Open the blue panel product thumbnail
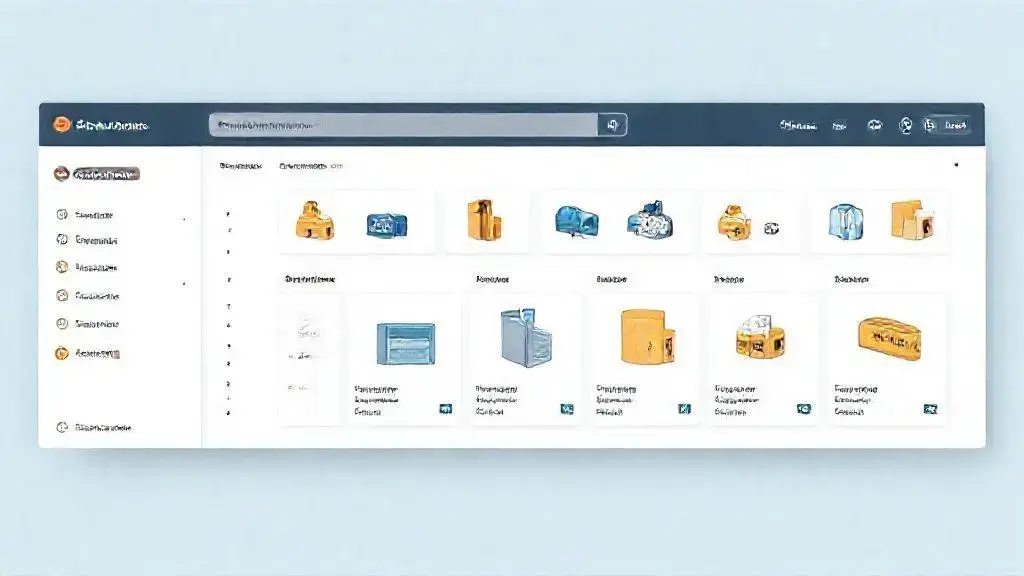This screenshot has height=576, width=1024. 405,342
